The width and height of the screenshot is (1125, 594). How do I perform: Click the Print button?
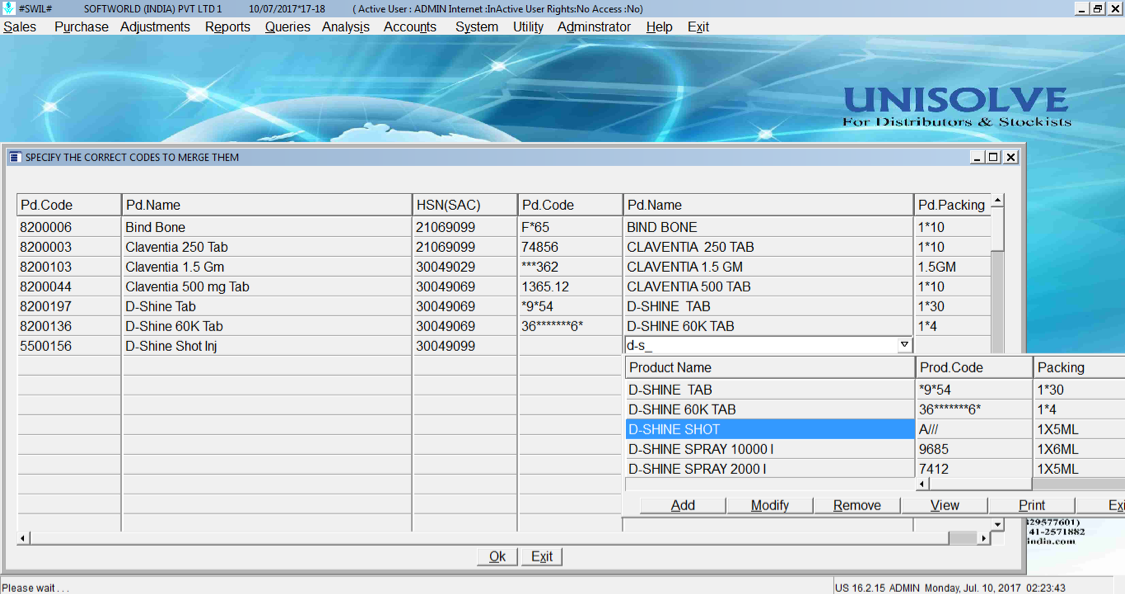coord(1032,505)
